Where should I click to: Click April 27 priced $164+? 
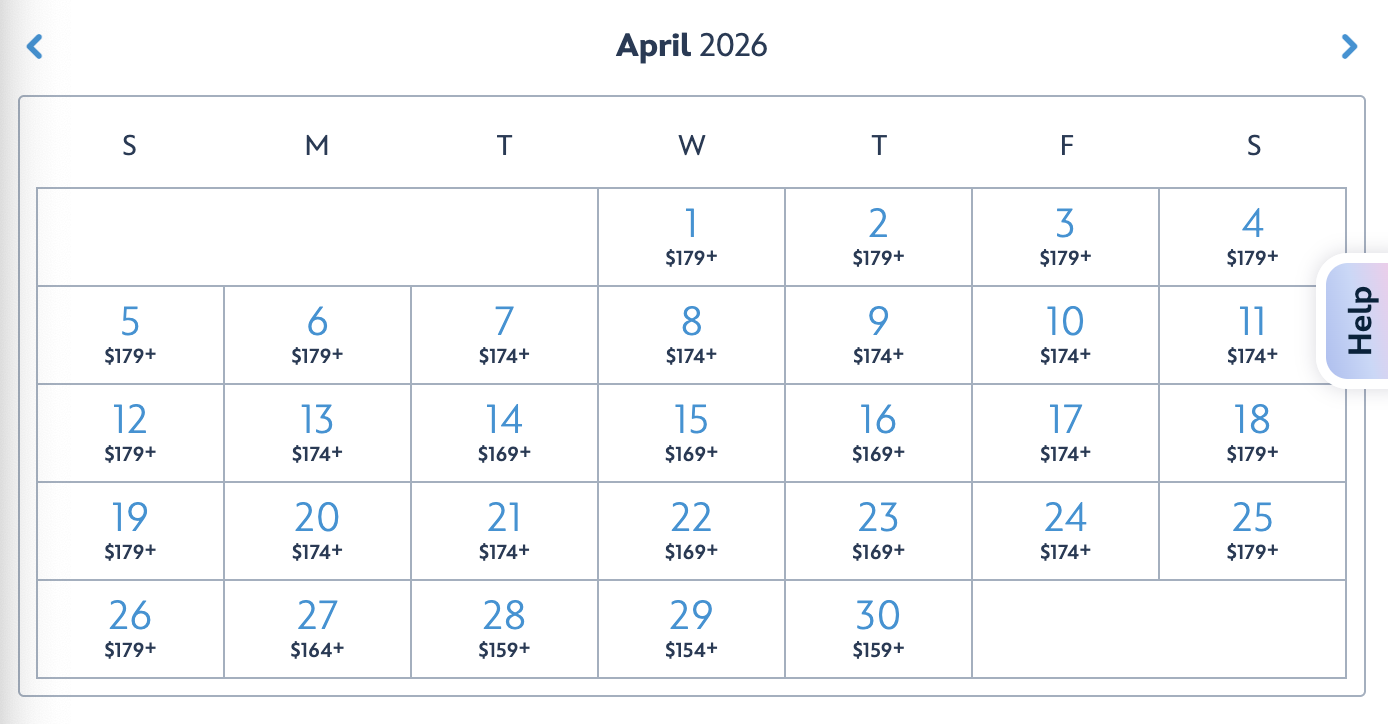pos(317,629)
